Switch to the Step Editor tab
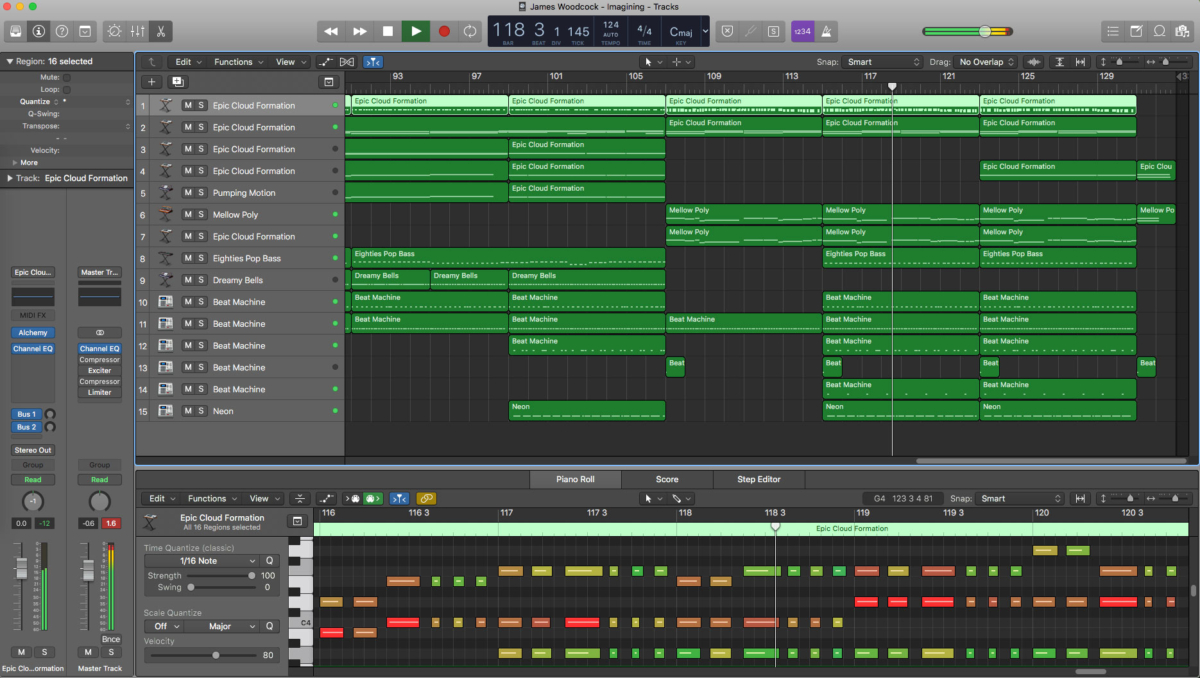The image size is (1200, 678). [x=759, y=479]
